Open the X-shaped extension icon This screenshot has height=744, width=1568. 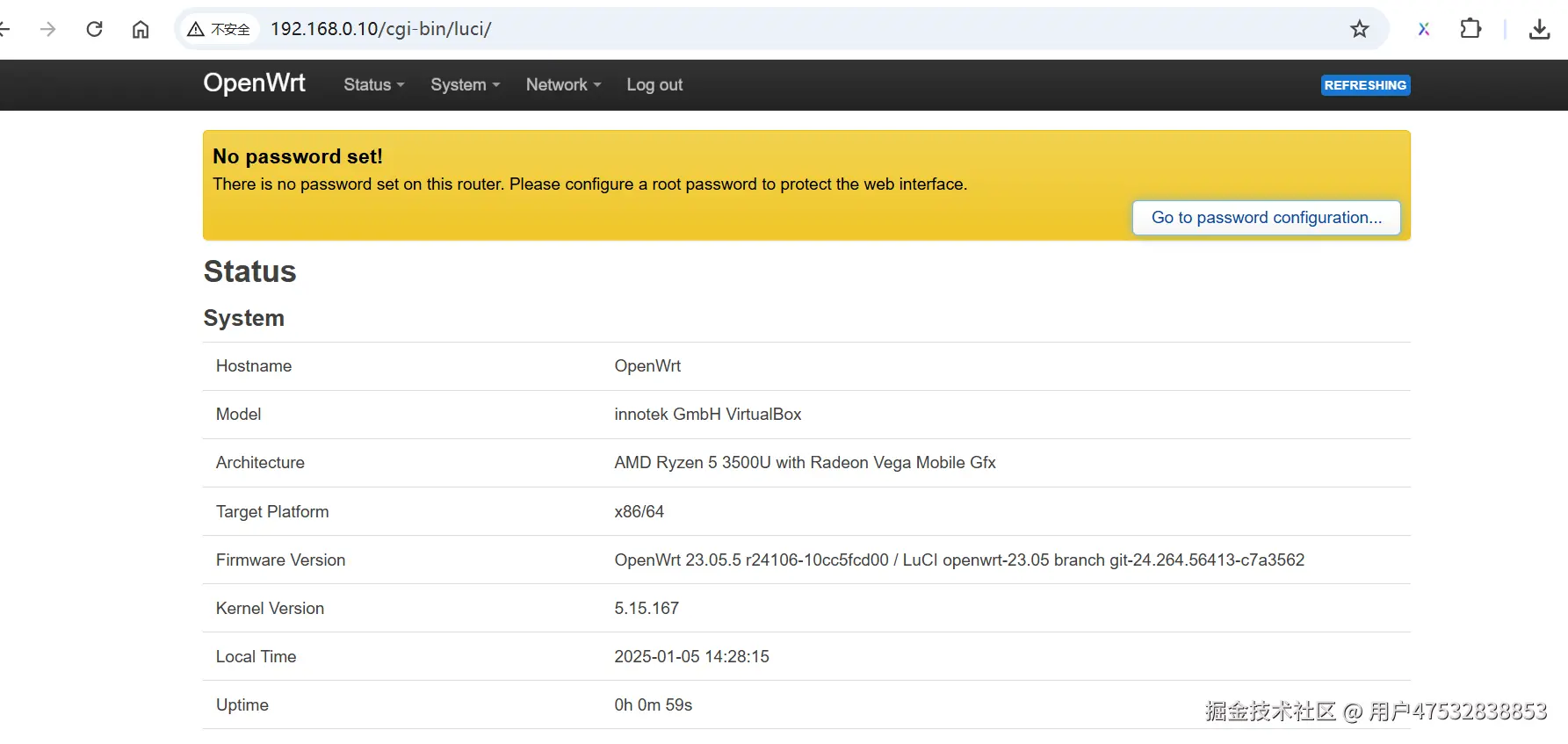point(1424,29)
